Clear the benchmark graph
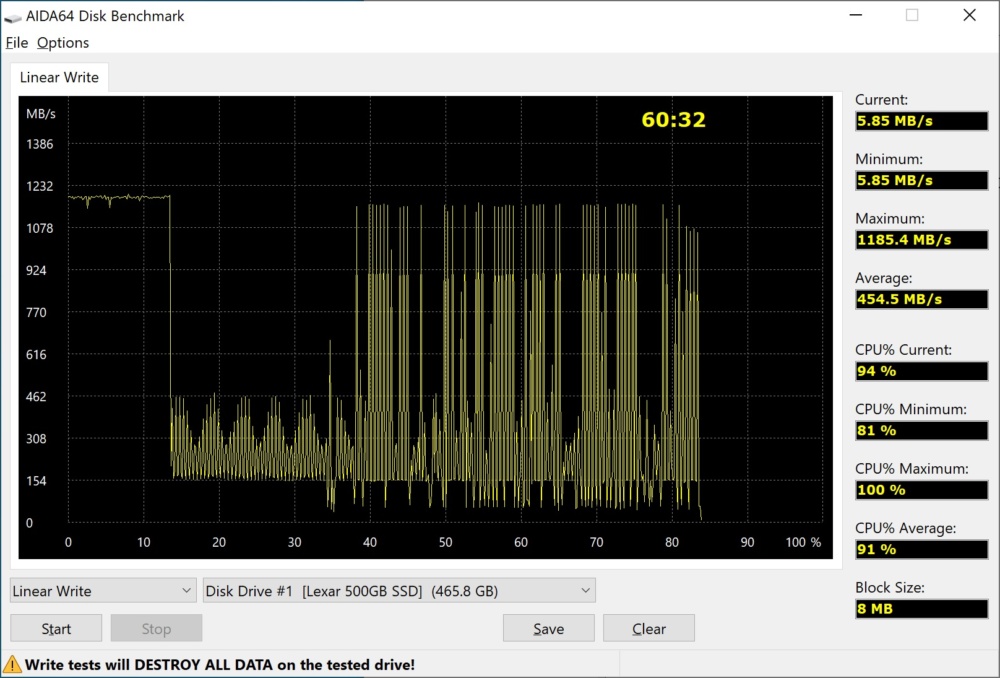 click(649, 628)
